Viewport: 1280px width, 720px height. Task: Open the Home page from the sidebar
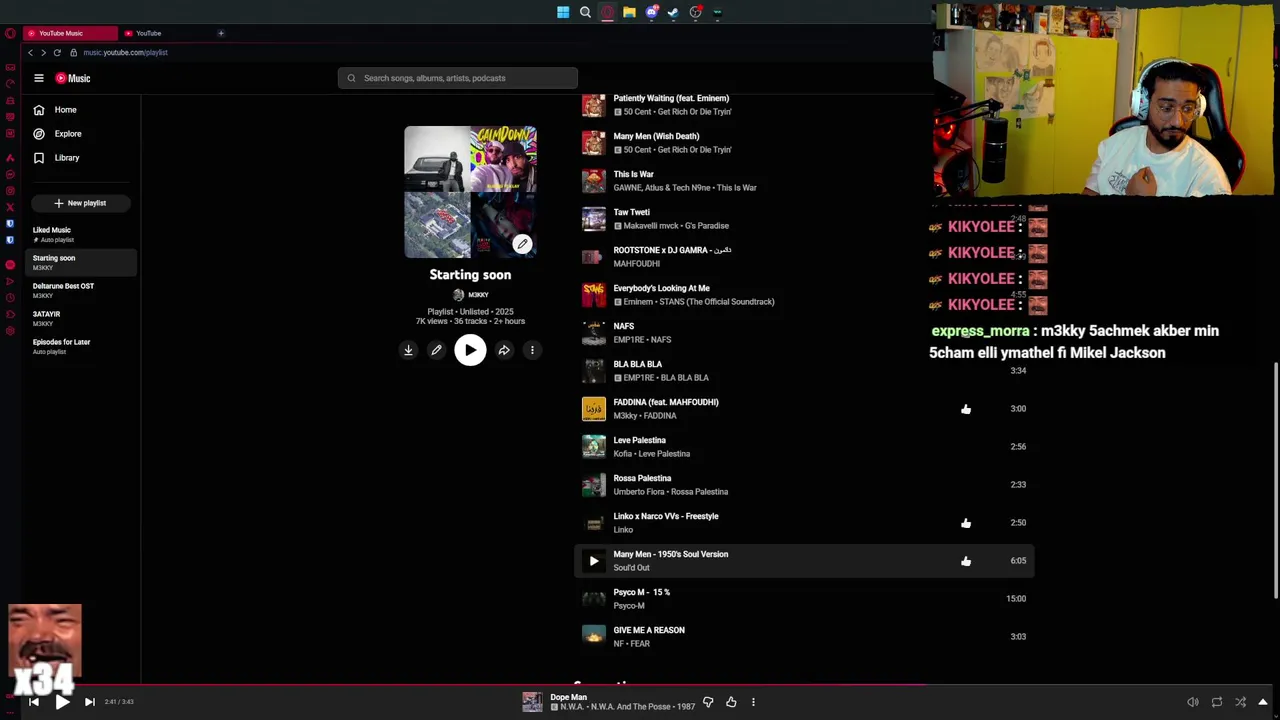coord(55,110)
